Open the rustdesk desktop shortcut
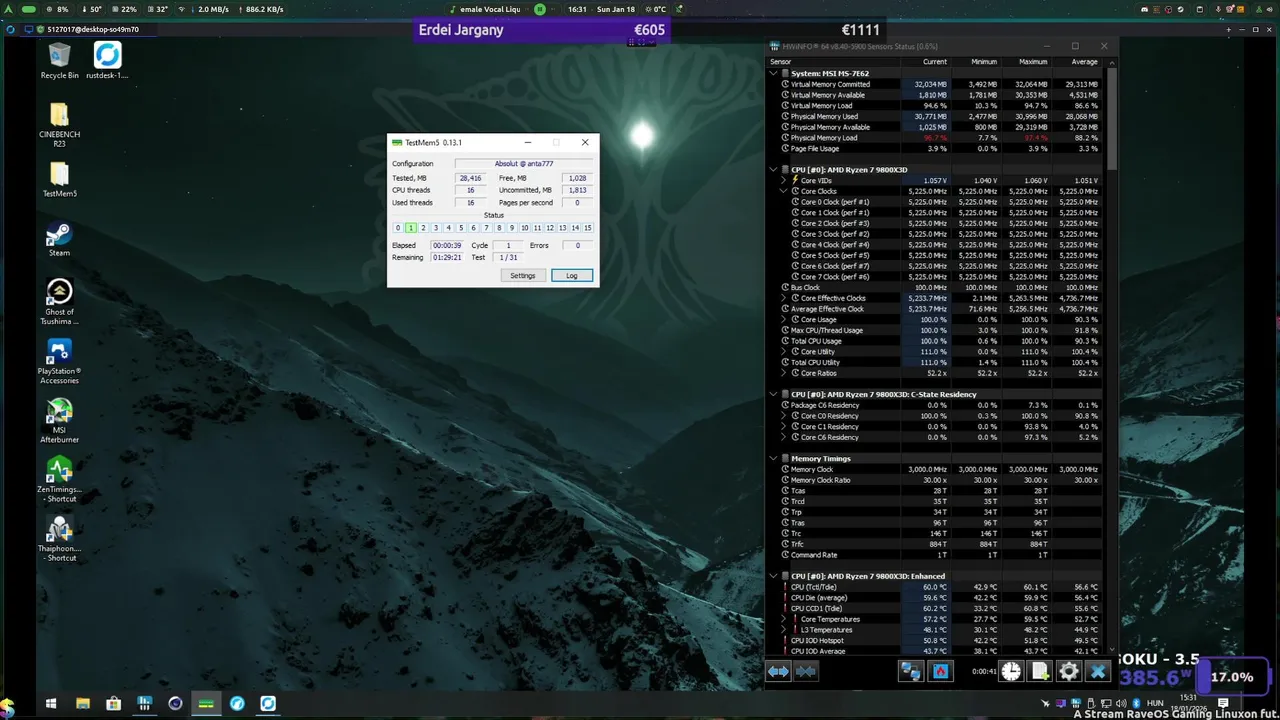 107,60
